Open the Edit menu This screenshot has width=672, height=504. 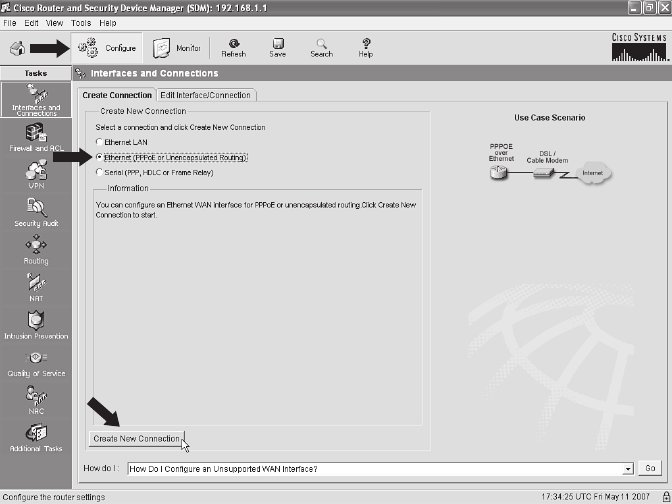coord(31,23)
